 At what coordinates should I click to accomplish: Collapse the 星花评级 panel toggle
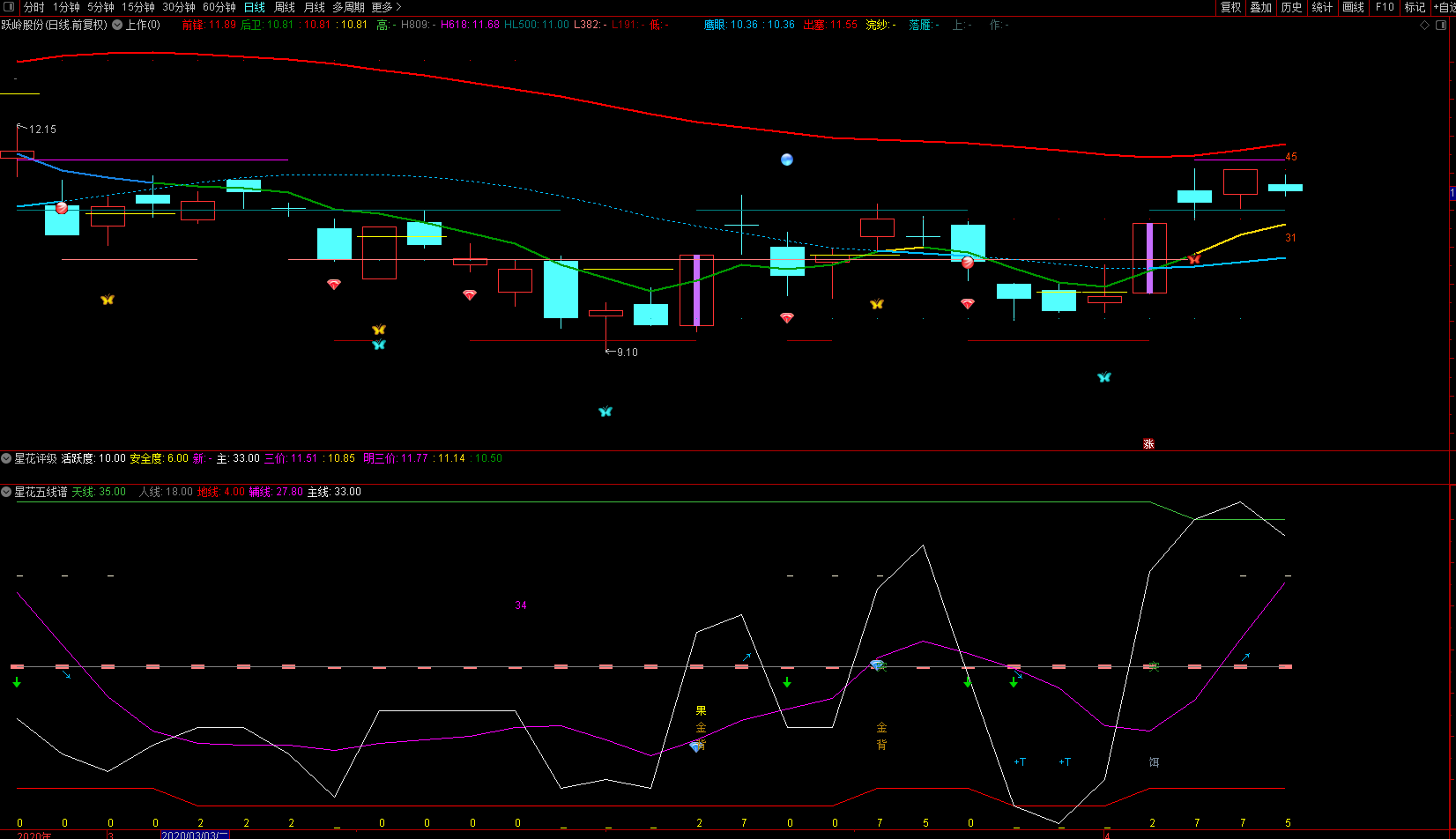coord(6,458)
